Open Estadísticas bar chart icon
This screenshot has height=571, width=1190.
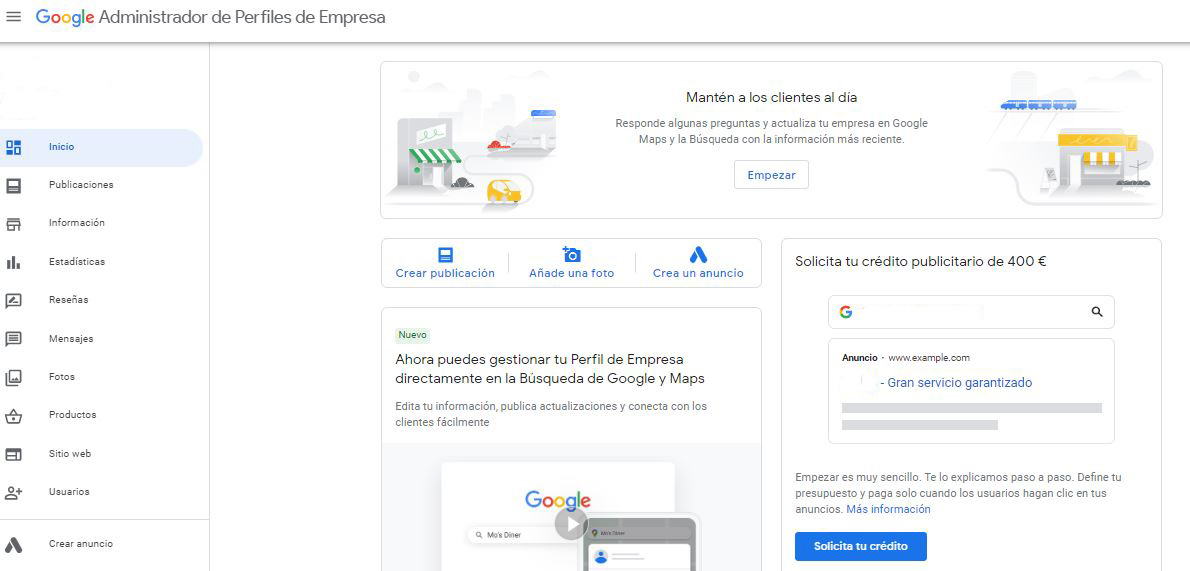point(14,262)
